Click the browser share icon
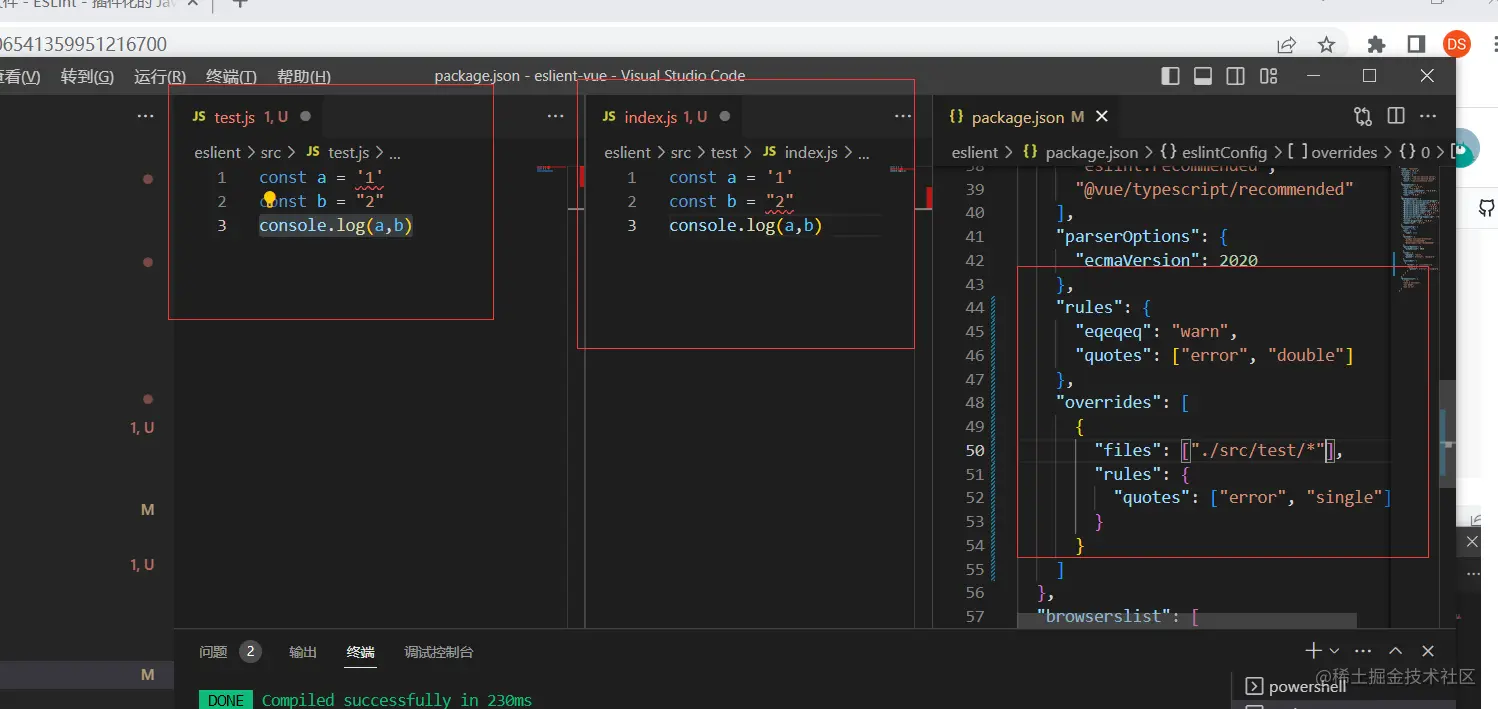The width and height of the screenshot is (1498, 709). (x=1287, y=44)
